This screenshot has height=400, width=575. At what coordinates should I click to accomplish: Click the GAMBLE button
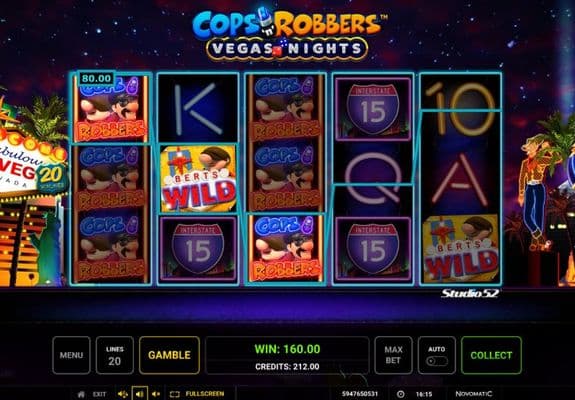point(169,355)
